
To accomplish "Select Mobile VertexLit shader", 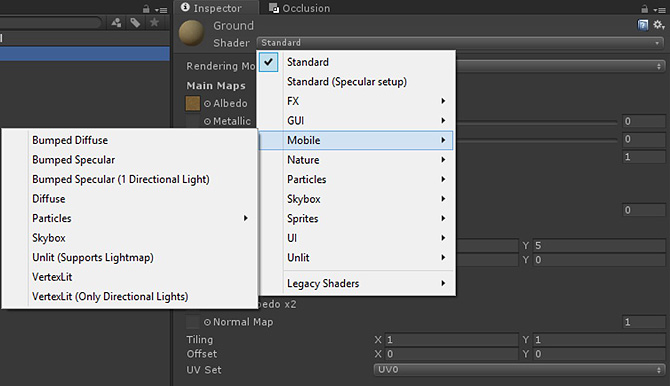I will point(130,277).
